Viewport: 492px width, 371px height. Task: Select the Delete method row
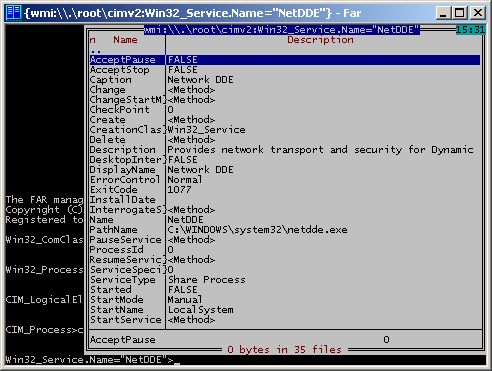[x=285, y=140]
